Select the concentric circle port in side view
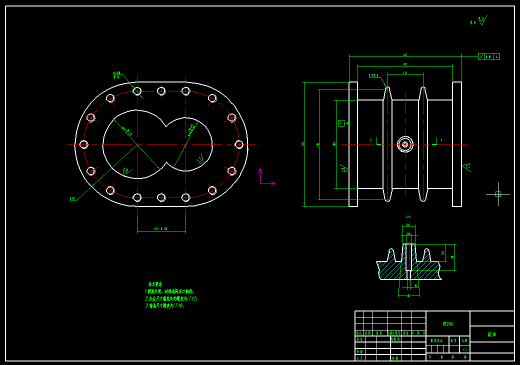The image size is (520, 365). click(x=405, y=144)
